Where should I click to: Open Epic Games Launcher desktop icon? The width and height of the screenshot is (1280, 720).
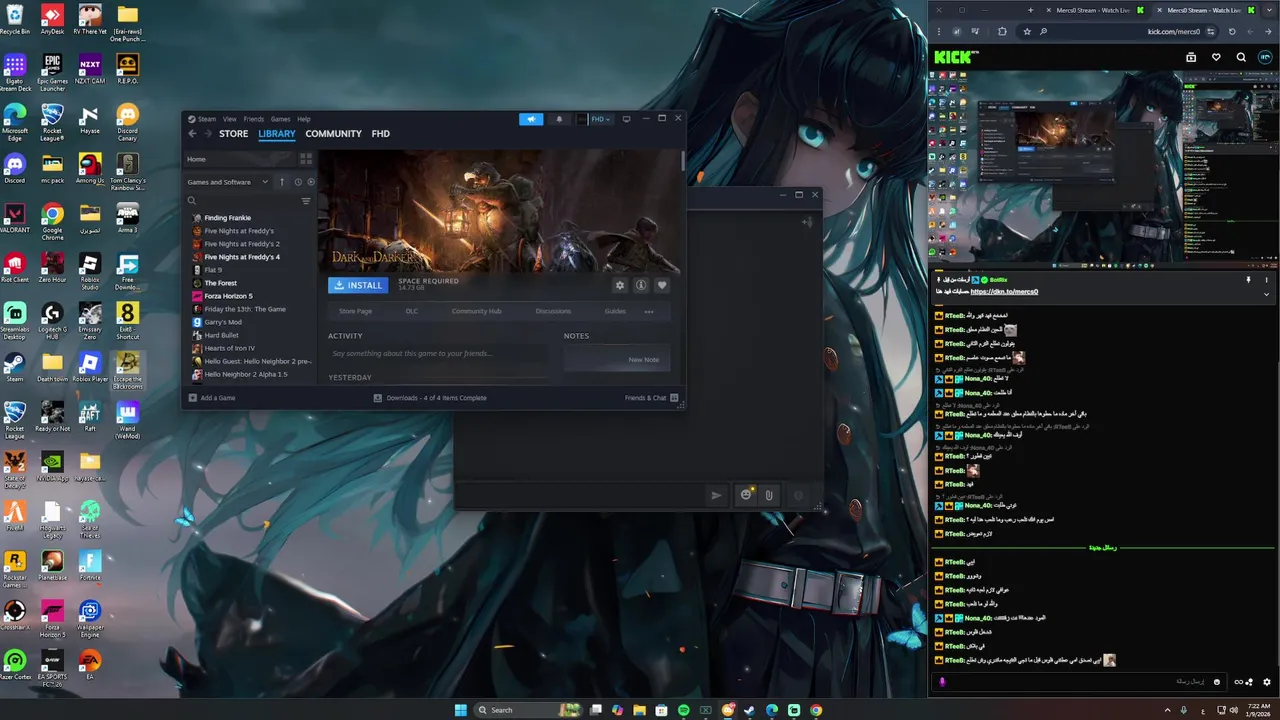point(52,72)
